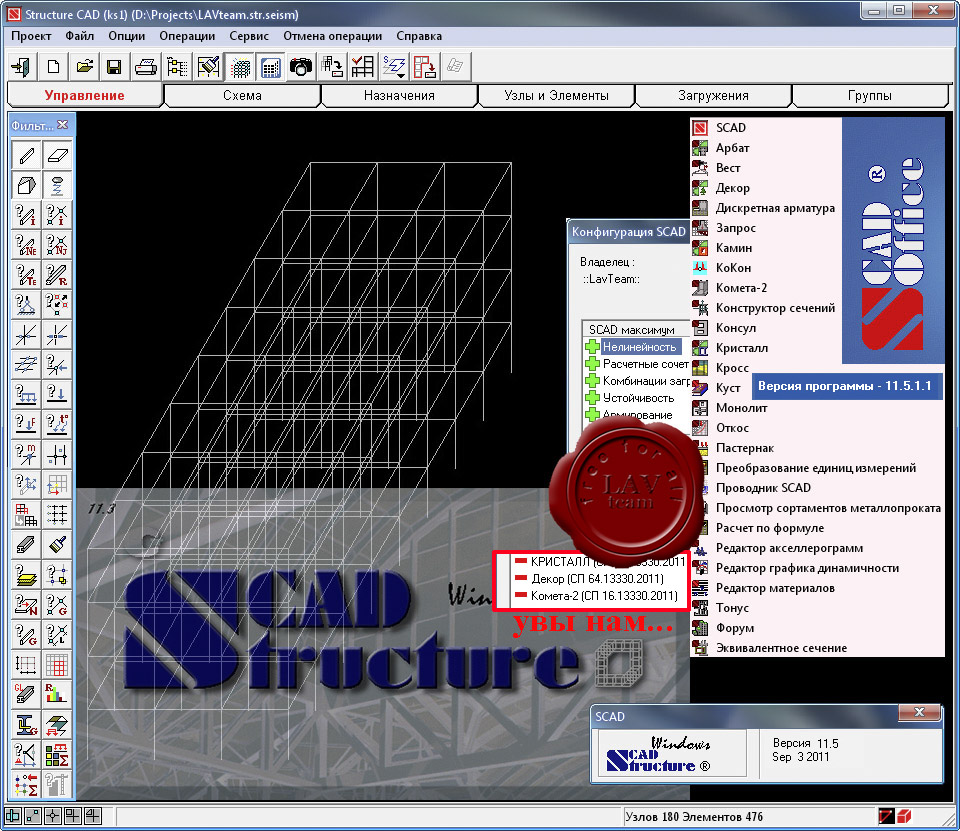Viewport: 960px width, 831px height.
Task: Click the paintbrush icon in filter panel
Action: (57, 544)
